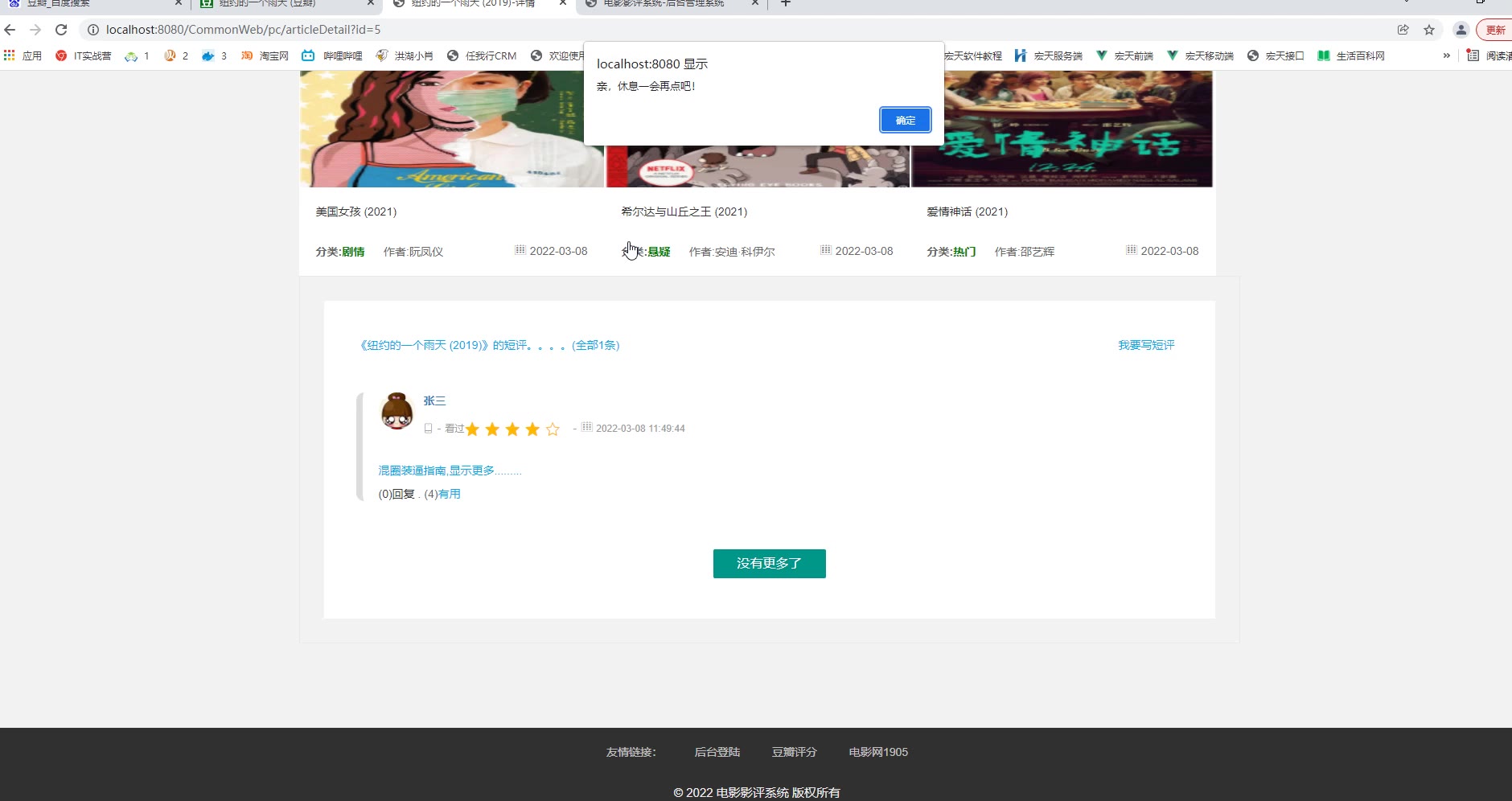Click the fifth empty rating star
This screenshot has width=1512, height=801.
coord(553,429)
